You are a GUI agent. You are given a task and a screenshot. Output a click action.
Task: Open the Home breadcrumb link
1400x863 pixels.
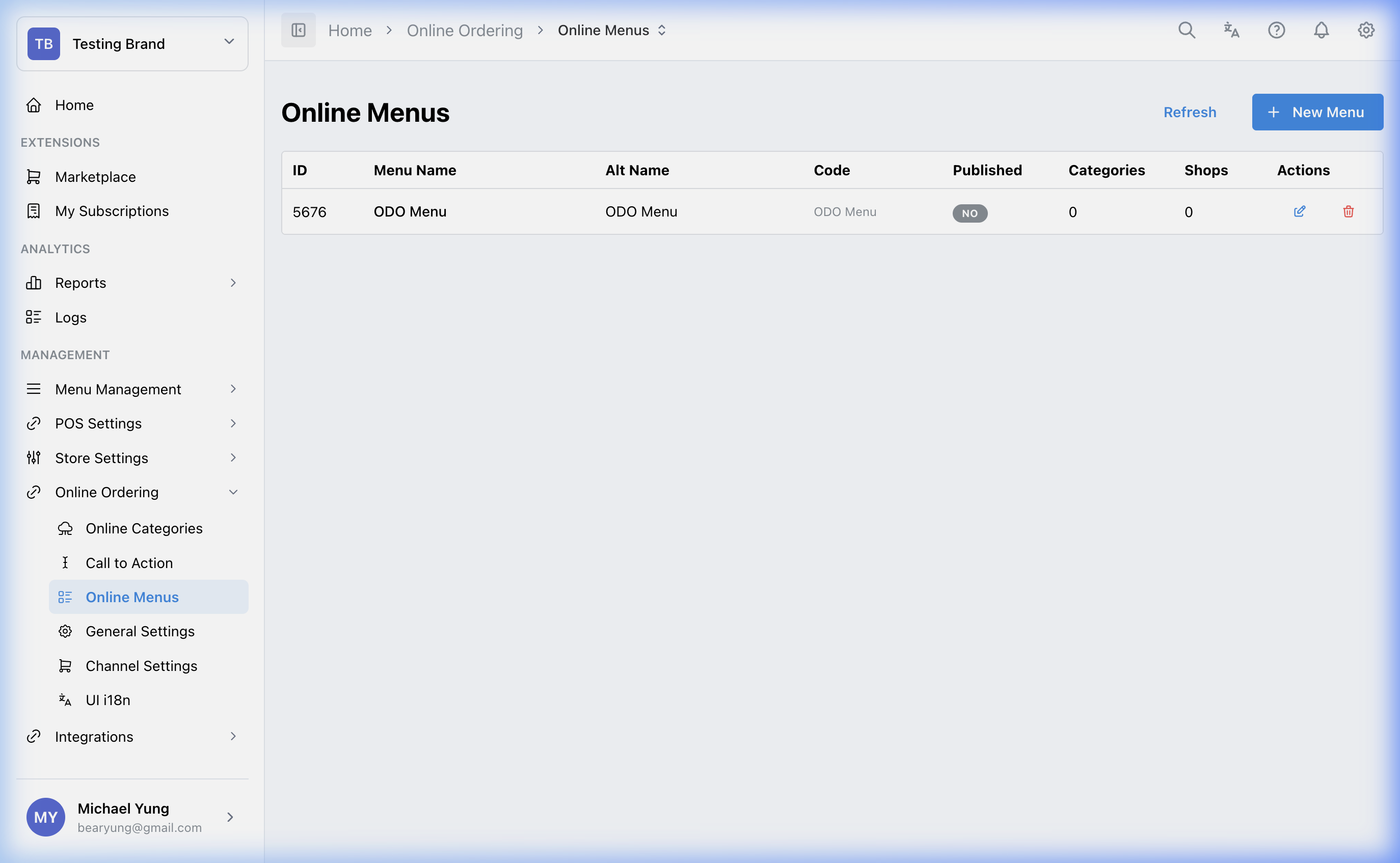pyautogui.click(x=350, y=30)
